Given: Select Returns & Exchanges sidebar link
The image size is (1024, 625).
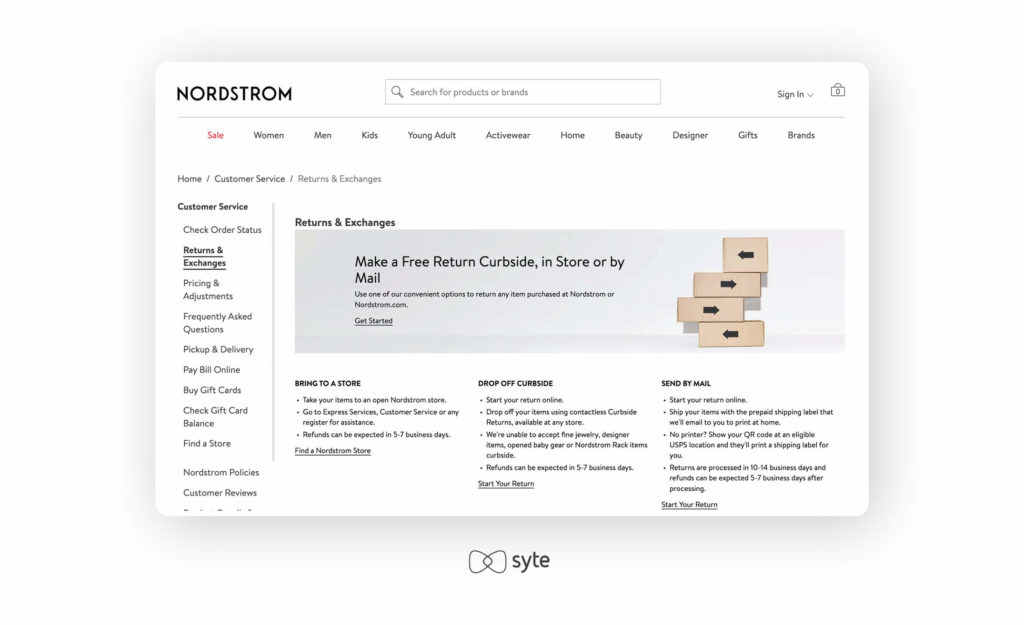Looking at the screenshot, I should pos(204,257).
